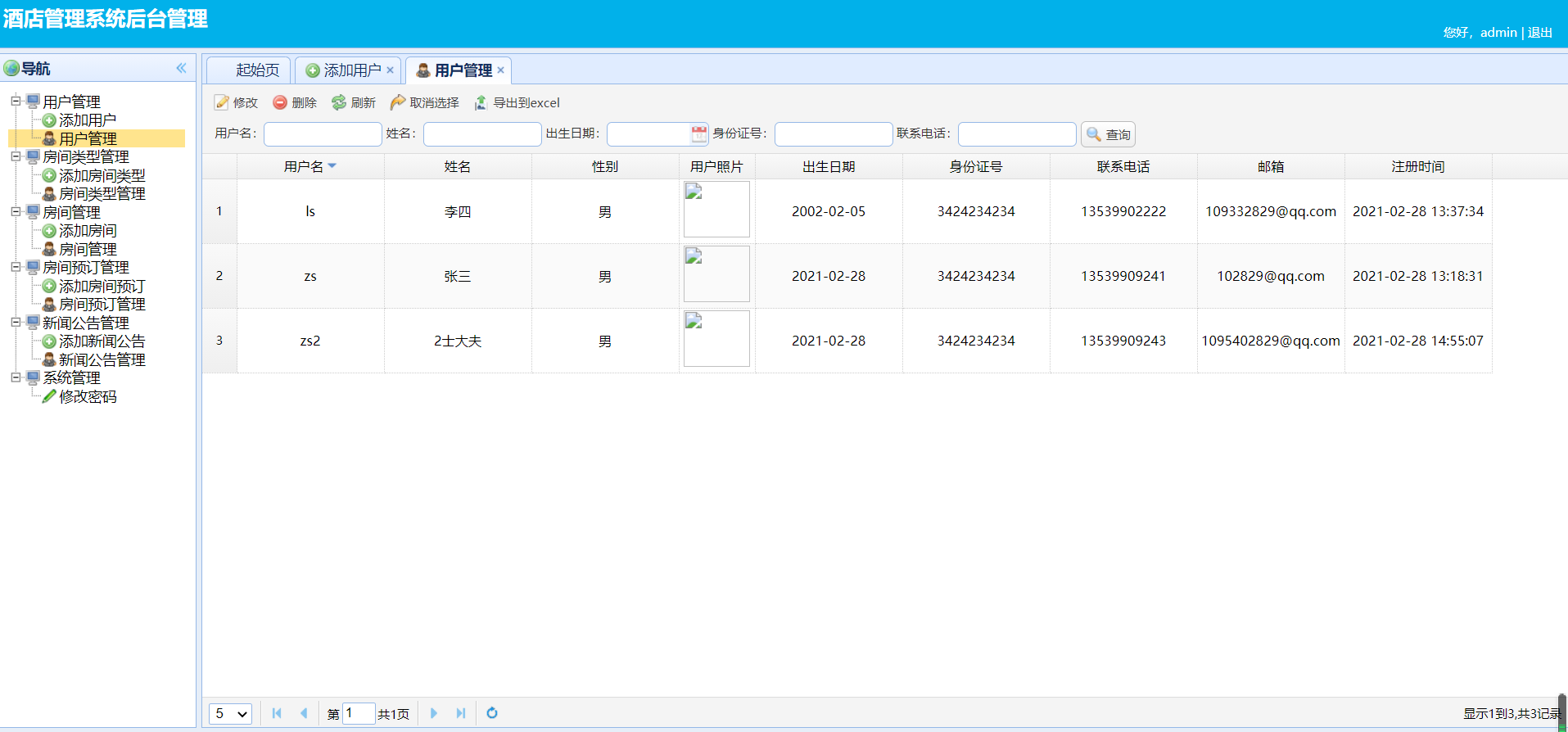Image resolution: width=1568 pixels, height=732 pixels.
Task: Click the page number input field
Action: click(359, 713)
